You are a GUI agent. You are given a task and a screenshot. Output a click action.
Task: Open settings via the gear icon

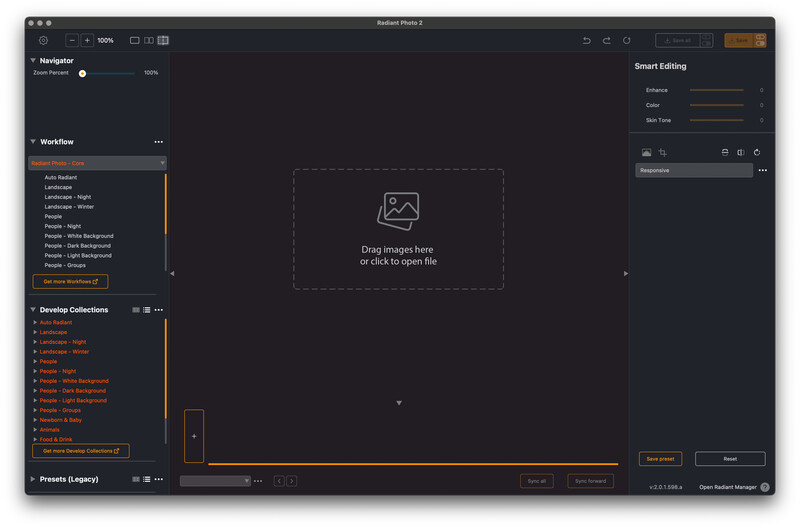point(43,40)
